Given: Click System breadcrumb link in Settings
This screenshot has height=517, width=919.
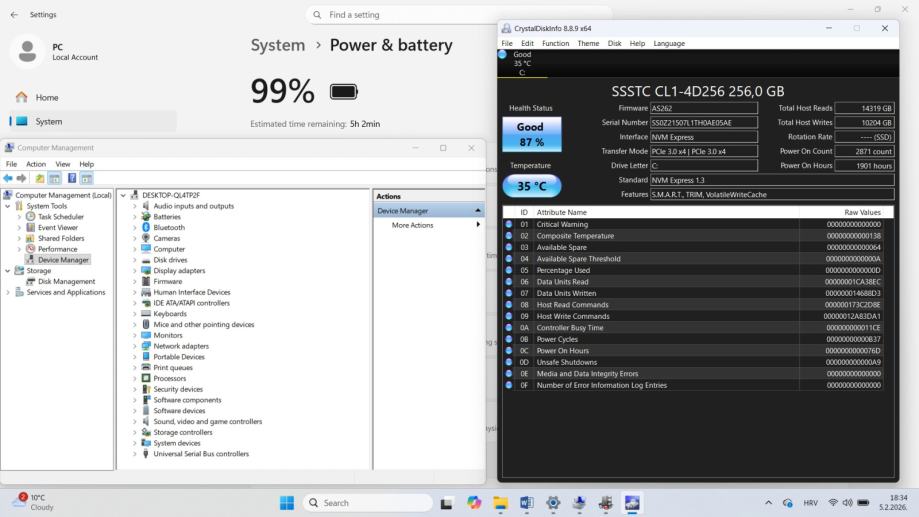Looking at the screenshot, I should (278, 45).
